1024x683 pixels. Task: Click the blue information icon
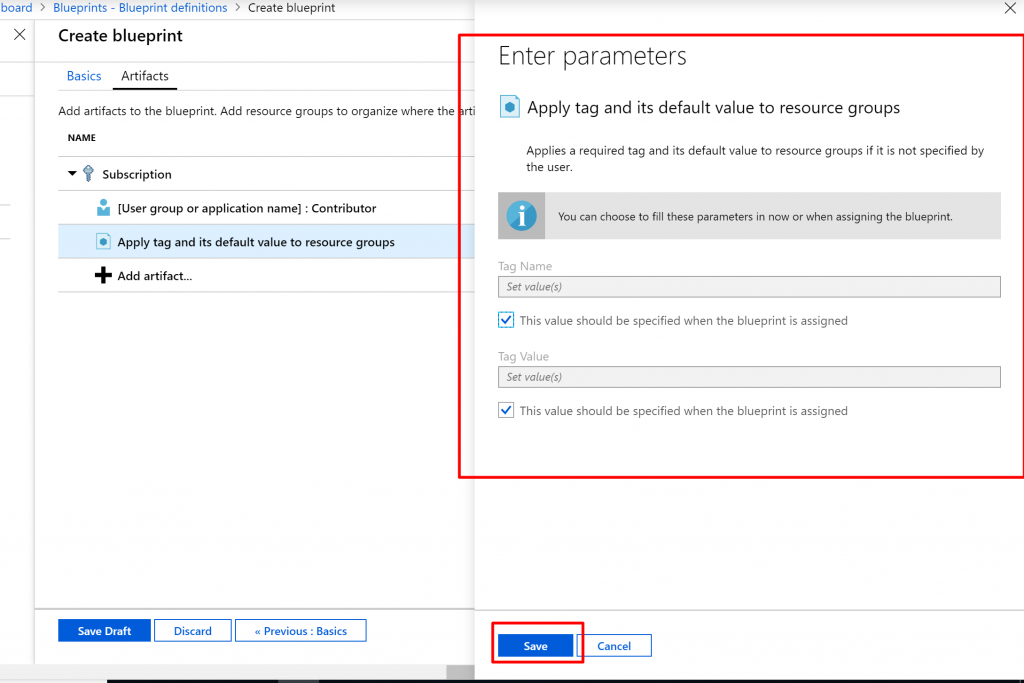click(522, 216)
